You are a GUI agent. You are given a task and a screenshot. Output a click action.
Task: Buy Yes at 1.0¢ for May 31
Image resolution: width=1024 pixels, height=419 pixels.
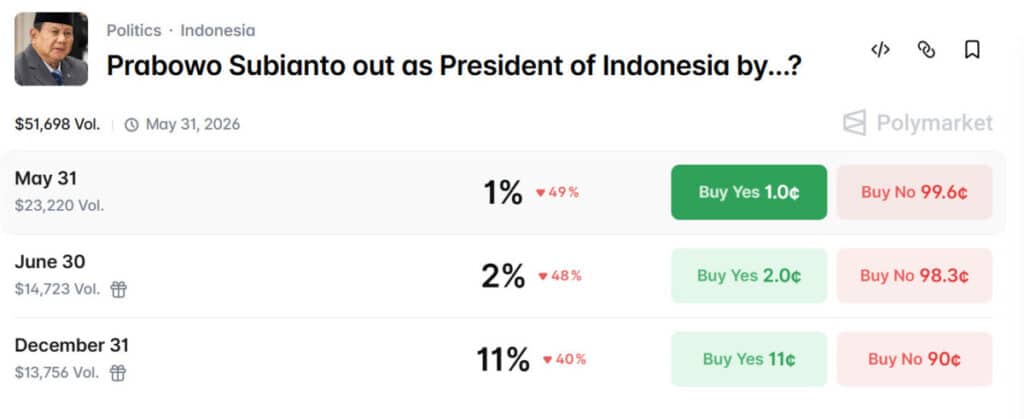click(x=748, y=192)
